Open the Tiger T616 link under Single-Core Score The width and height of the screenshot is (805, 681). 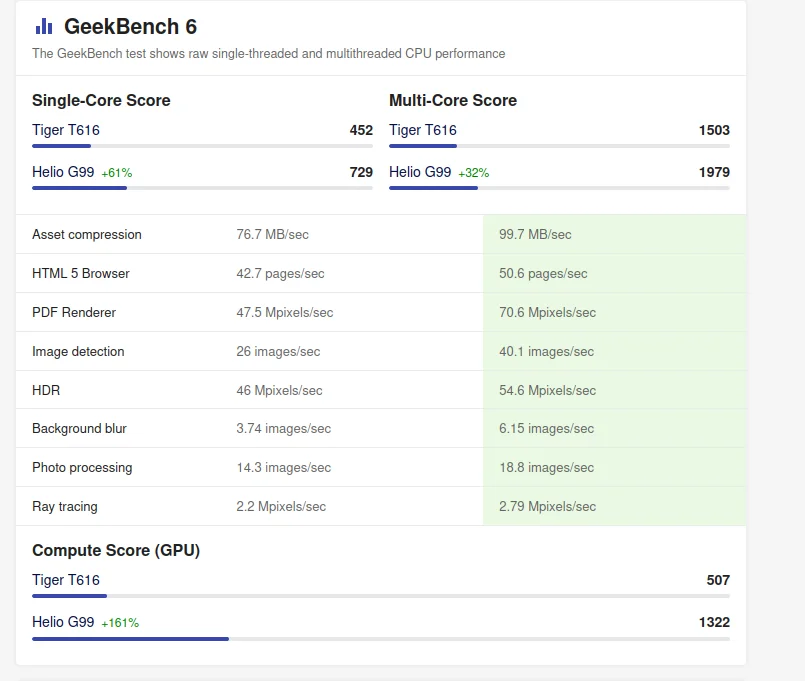[x=66, y=130]
